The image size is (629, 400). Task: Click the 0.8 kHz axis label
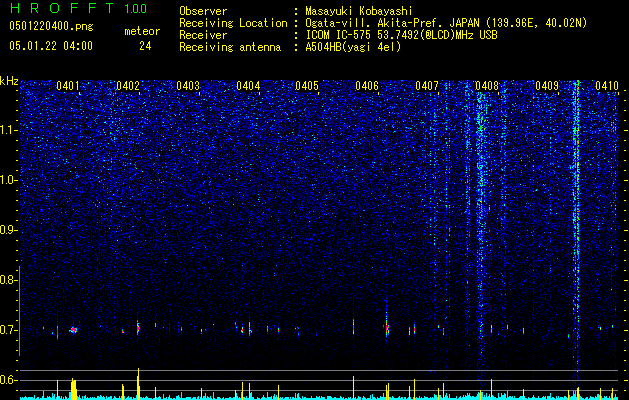tap(8, 280)
